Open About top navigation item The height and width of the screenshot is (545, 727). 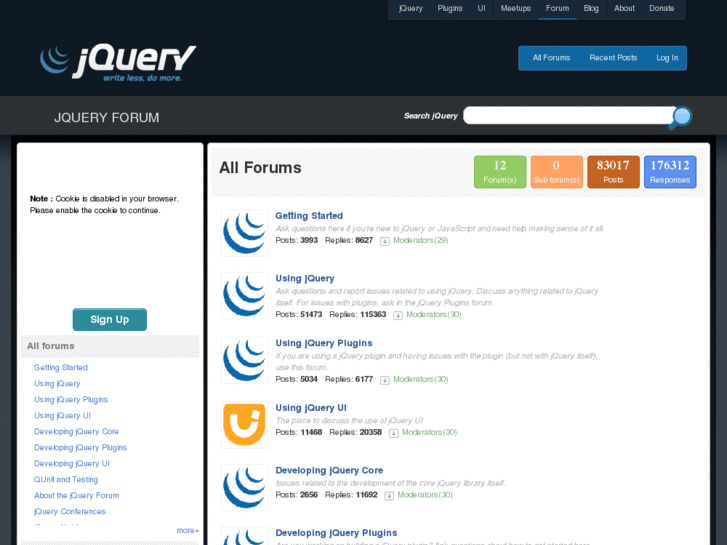[x=624, y=8]
